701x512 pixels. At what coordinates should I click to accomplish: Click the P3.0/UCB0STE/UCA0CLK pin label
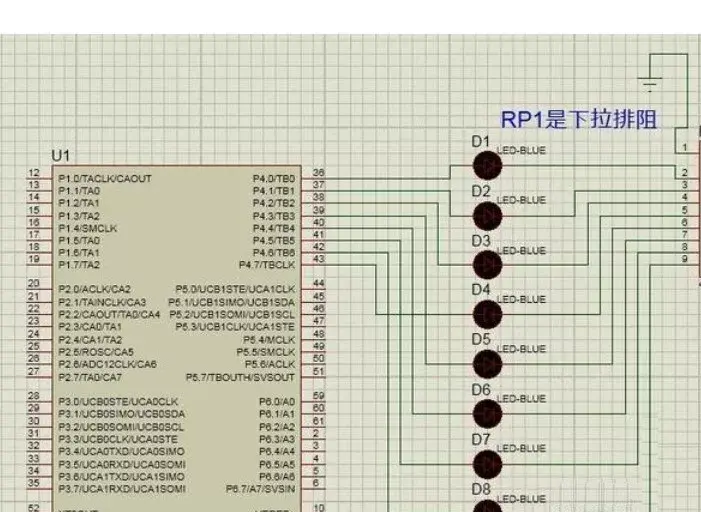pos(118,402)
